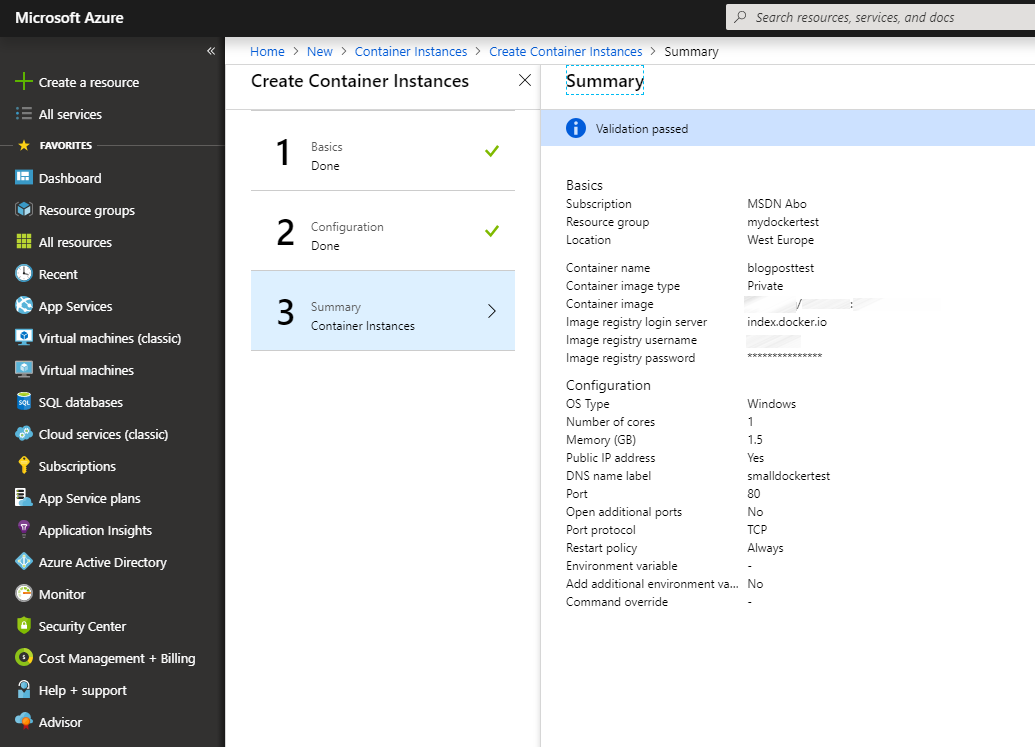Screen dimensions: 1035x747
Task: Click the Restart policy value Always
Action: pyautogui.click(x=765, y=548)
